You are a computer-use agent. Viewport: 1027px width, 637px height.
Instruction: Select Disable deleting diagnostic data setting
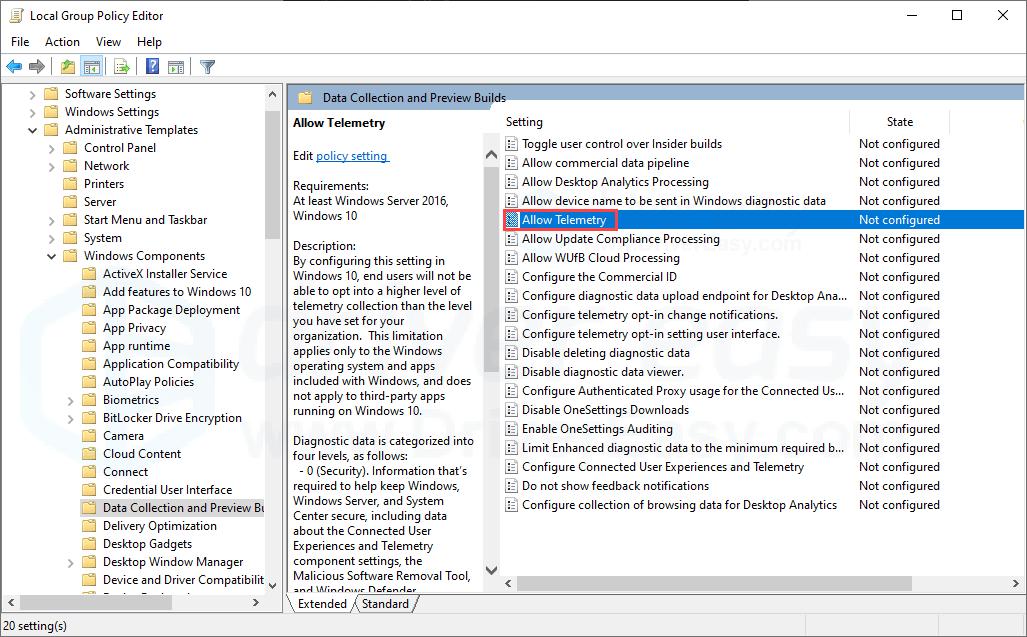(605, 353)
